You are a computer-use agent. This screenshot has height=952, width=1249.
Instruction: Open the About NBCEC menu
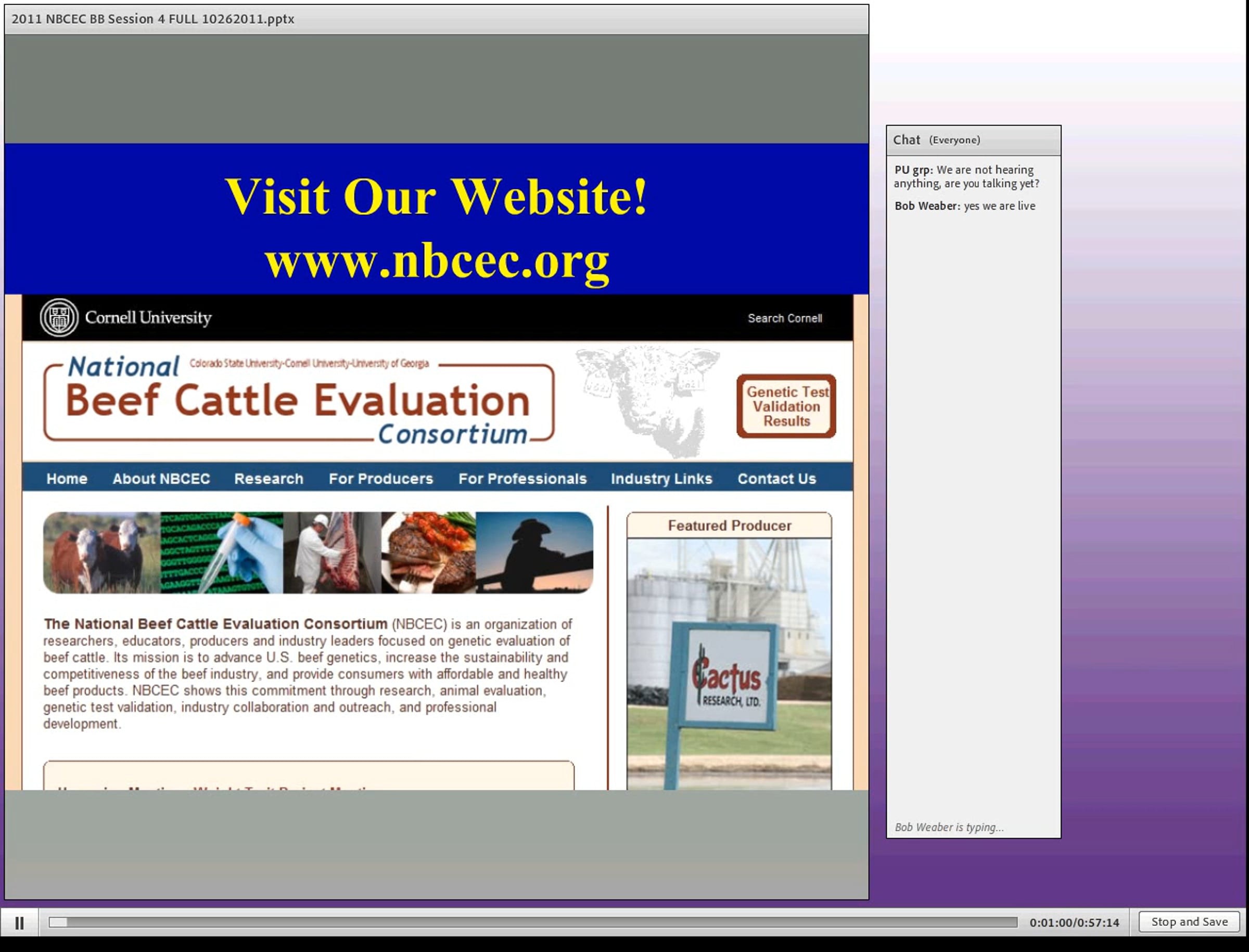point(161,479)
